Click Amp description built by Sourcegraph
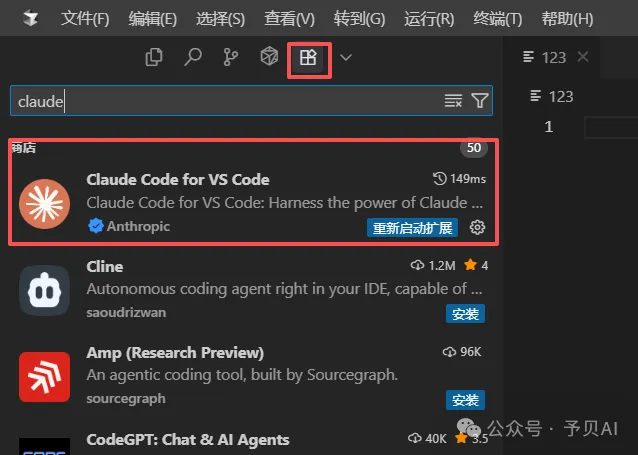The width and height of the screenshot is (638, 455). [242, 375]
